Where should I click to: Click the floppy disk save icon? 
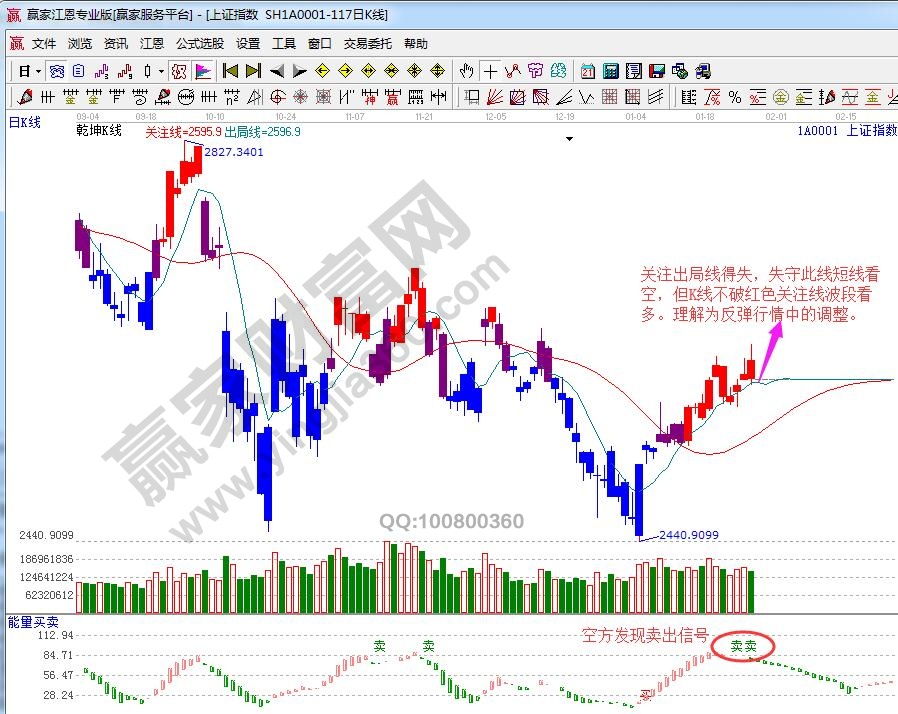click(x=656, y=71)
